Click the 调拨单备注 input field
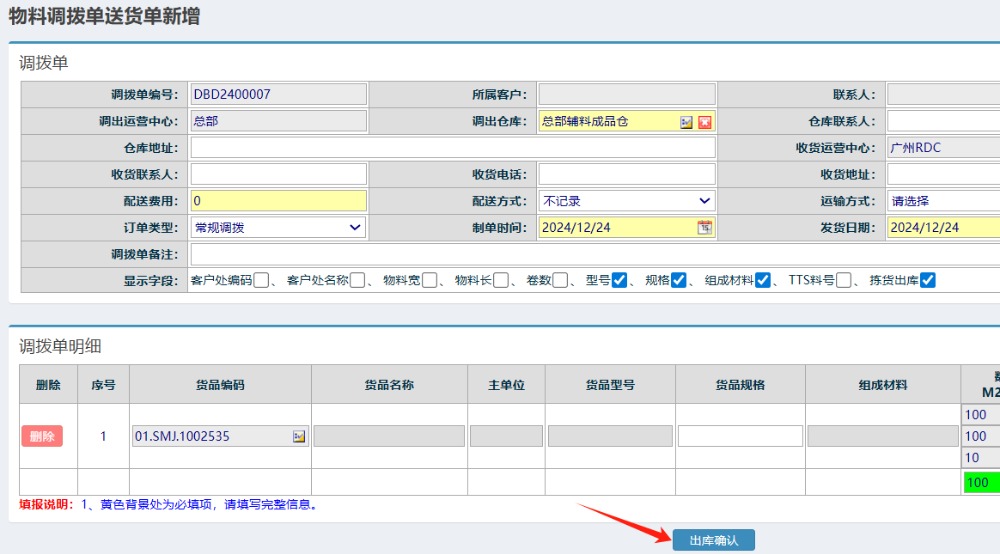This screenshot has width=1000, height=554. pos(590,255)
